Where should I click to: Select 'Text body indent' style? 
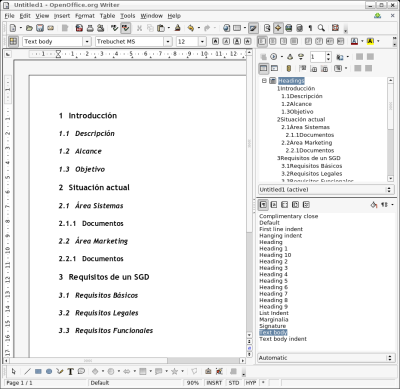(283, 339)
